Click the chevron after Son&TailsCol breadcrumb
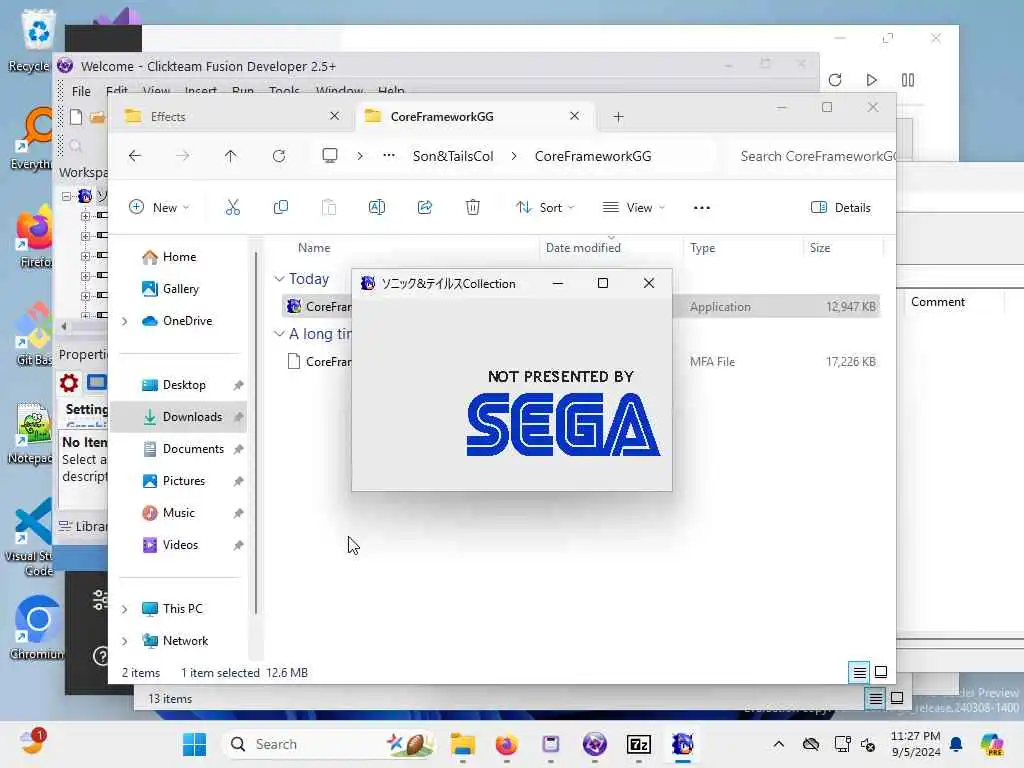The height and width of the screenshot is (768, 1024). 514,156
